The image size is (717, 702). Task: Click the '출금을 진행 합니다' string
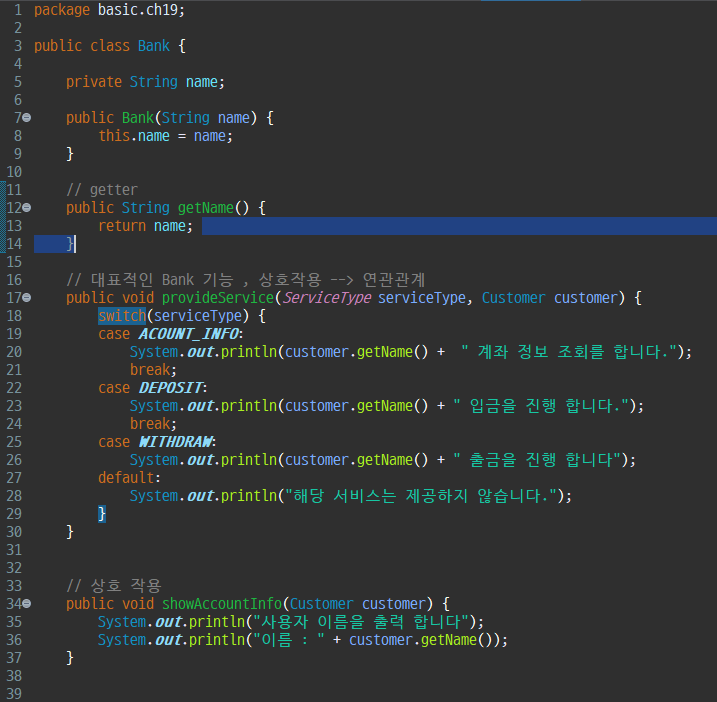click(537, 460)
